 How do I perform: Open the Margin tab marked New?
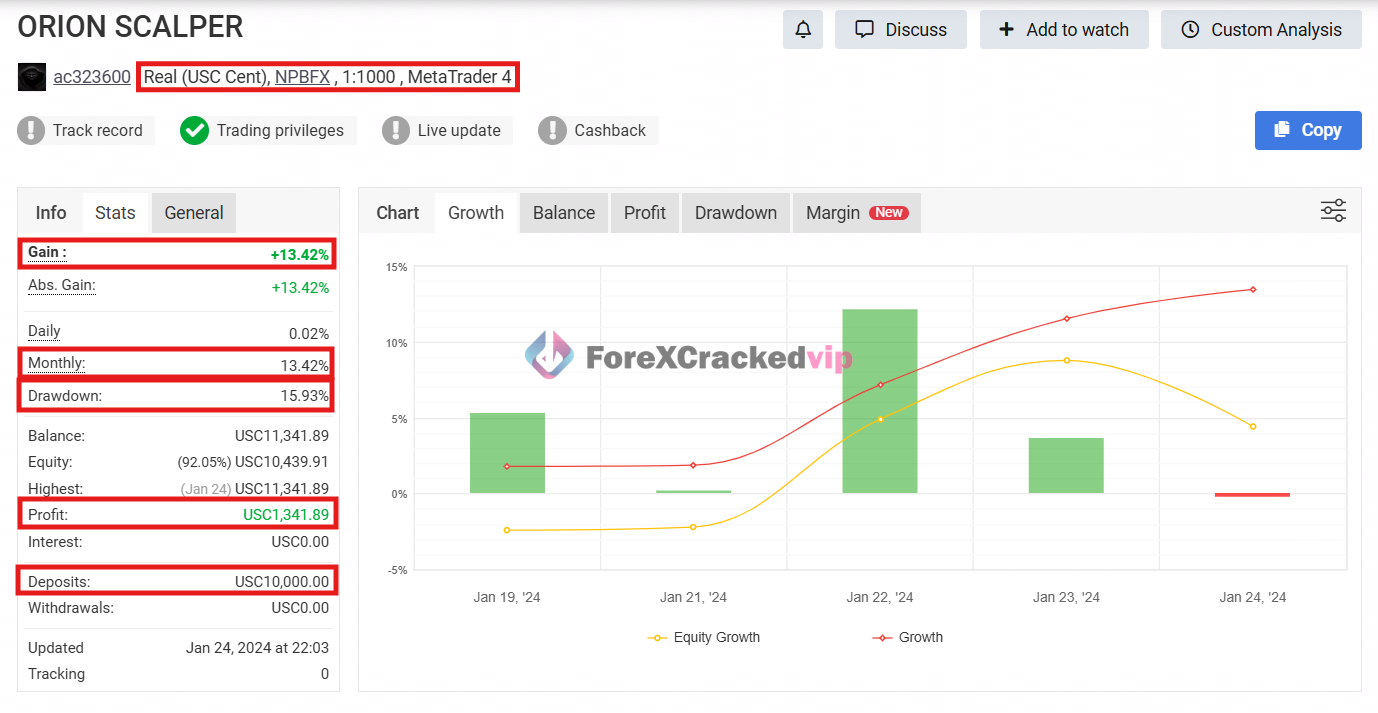pos(855,213)
